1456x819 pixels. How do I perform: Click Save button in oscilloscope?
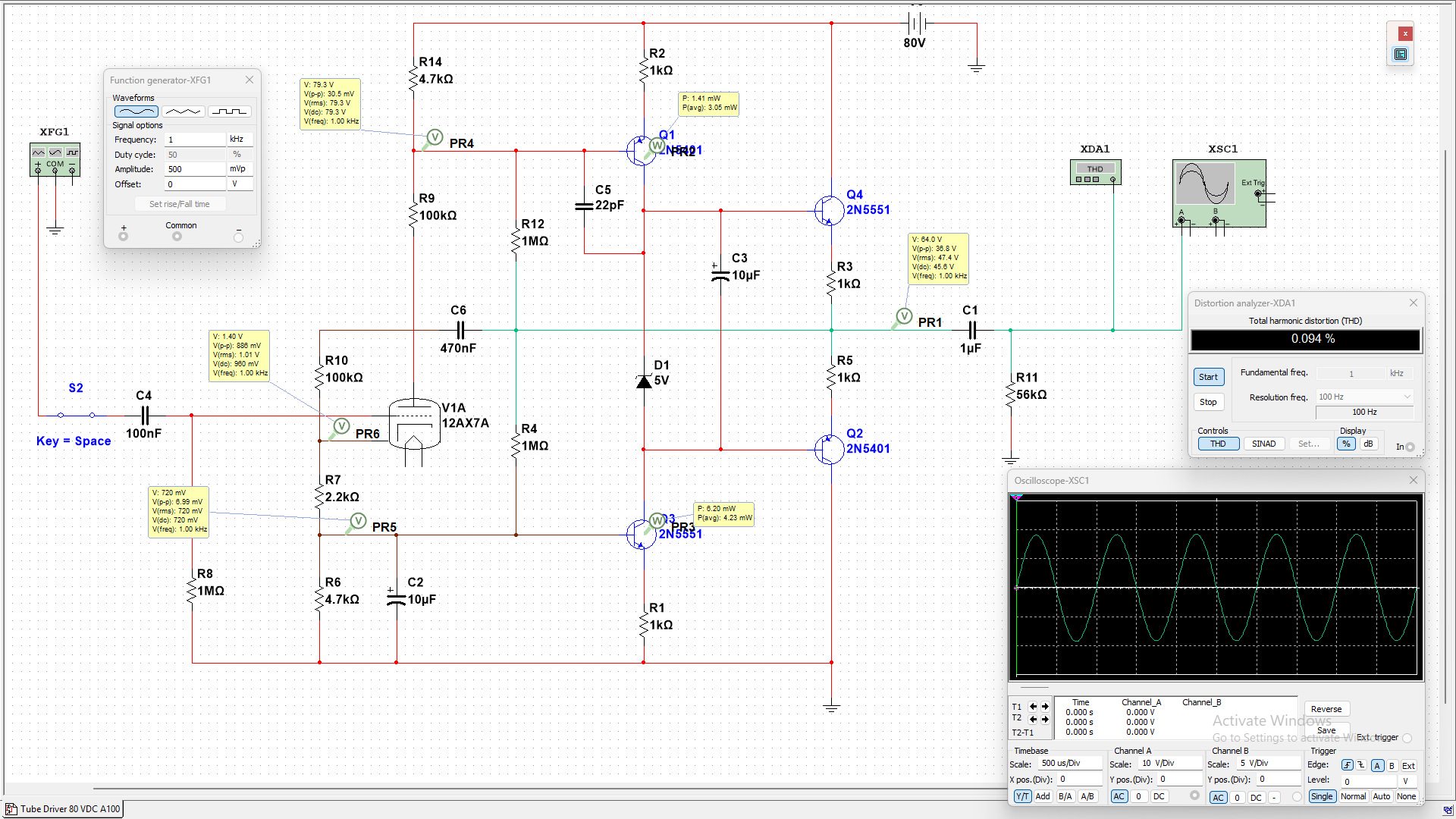point(1326,730)
